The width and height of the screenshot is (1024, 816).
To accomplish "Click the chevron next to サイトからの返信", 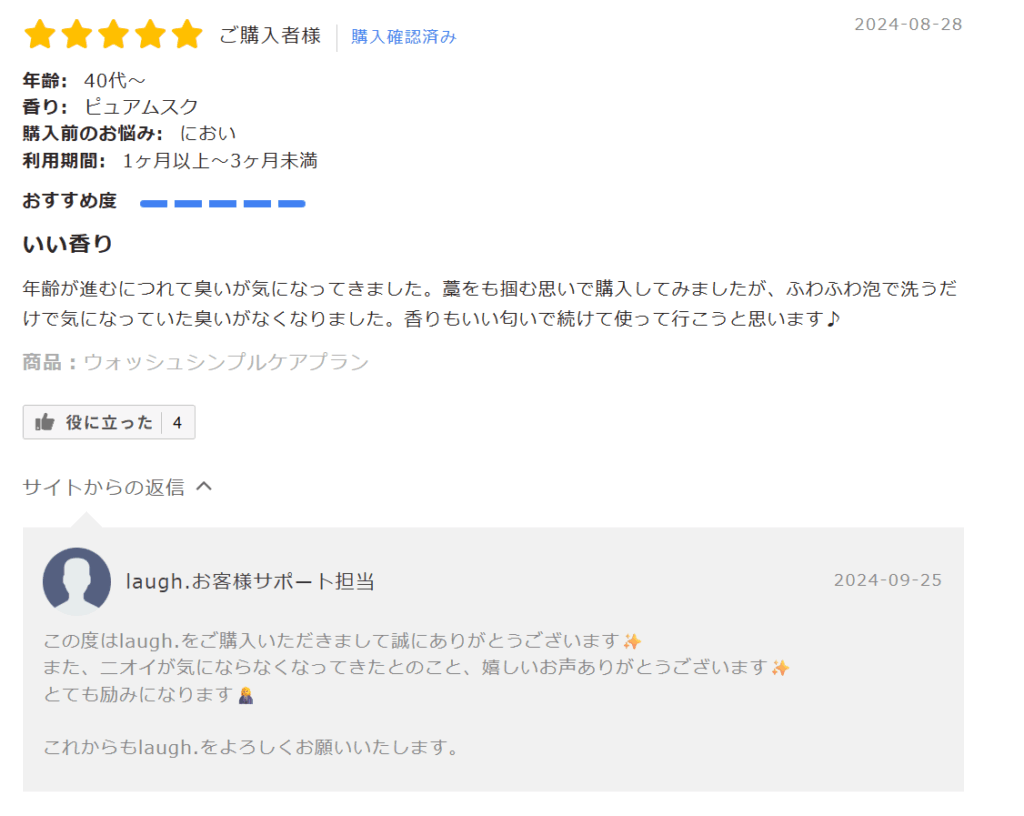I will click(204, 487).
